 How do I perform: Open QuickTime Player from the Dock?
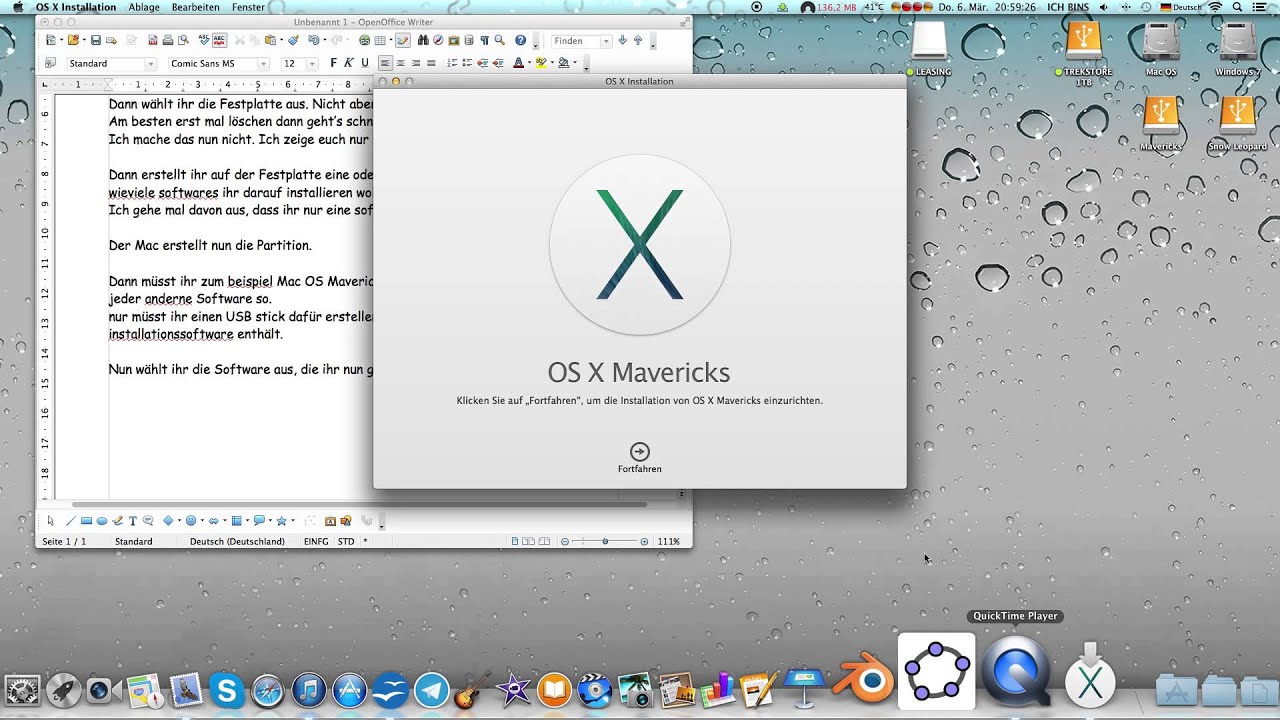[1015, 672]
